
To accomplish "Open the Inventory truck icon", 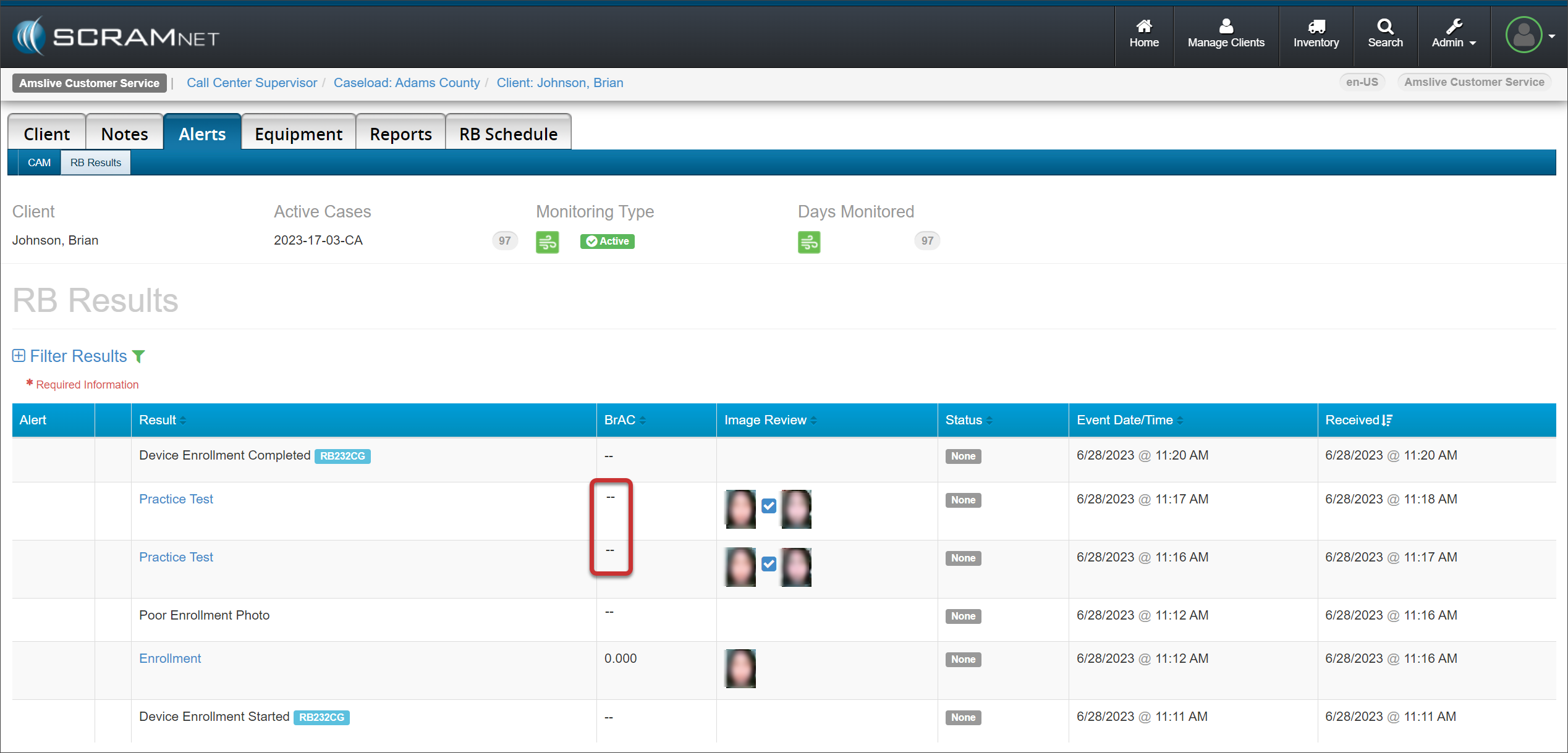I will pos(1316,26).
